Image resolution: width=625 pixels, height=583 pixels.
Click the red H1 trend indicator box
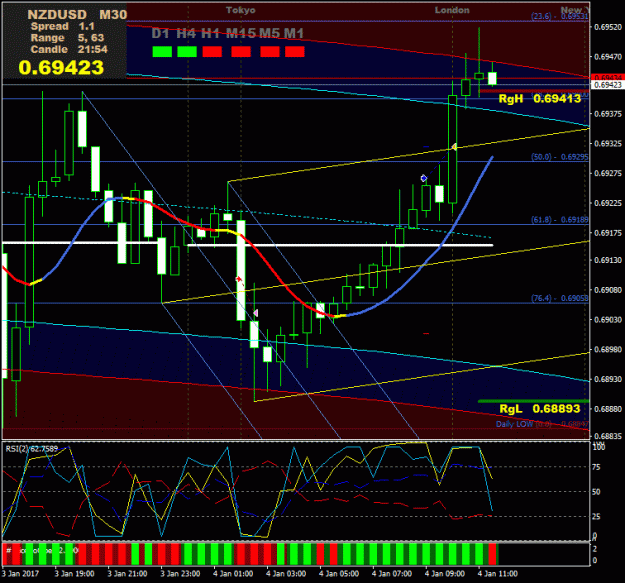click(x=212, y=52)
